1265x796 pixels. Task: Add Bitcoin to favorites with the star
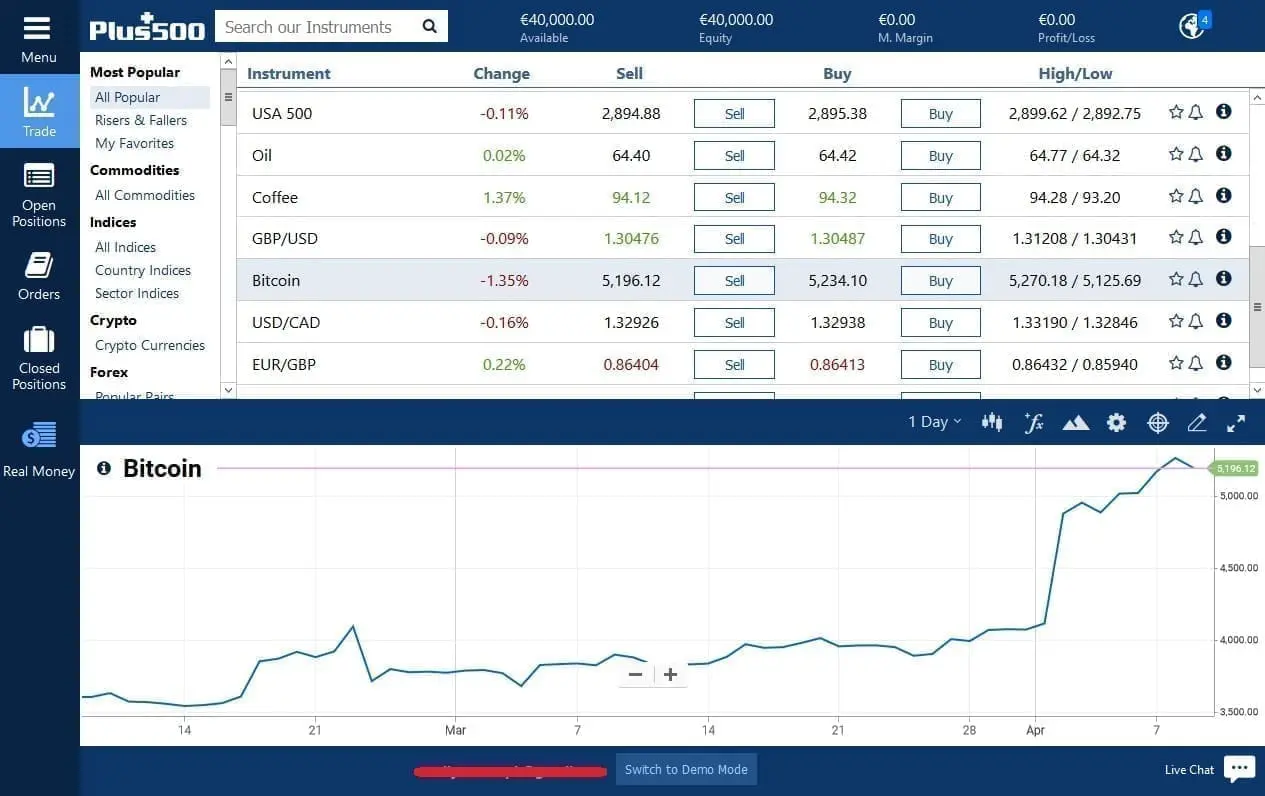[x=1175, y=280]
